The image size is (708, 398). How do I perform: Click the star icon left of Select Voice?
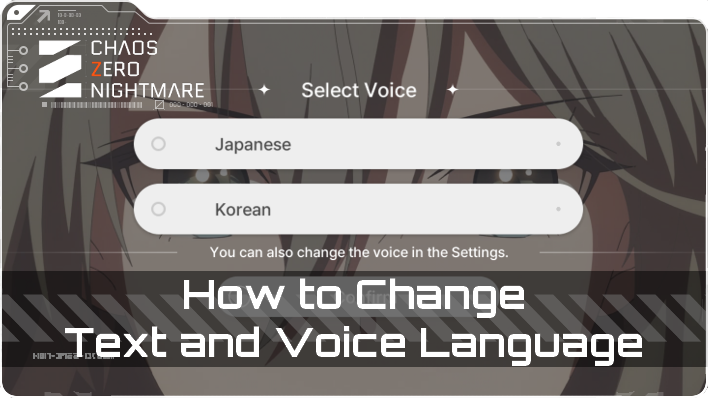point(265,89)
